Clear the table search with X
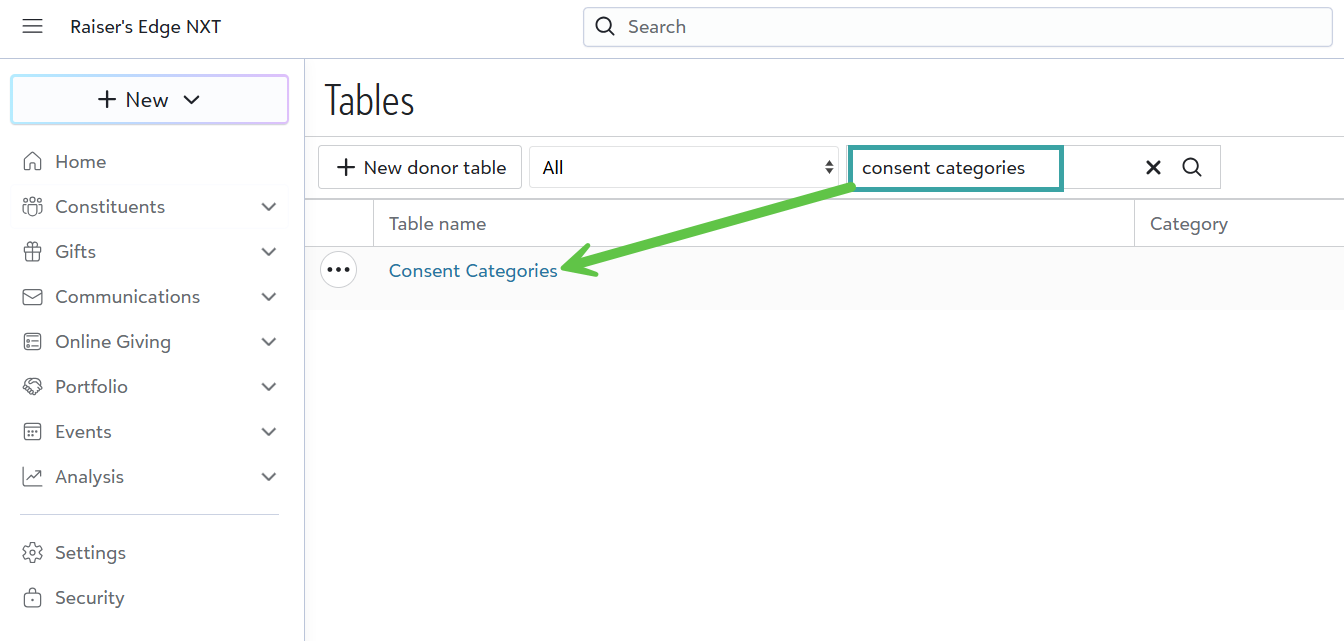1344x641 pixels. point(1153,168)
